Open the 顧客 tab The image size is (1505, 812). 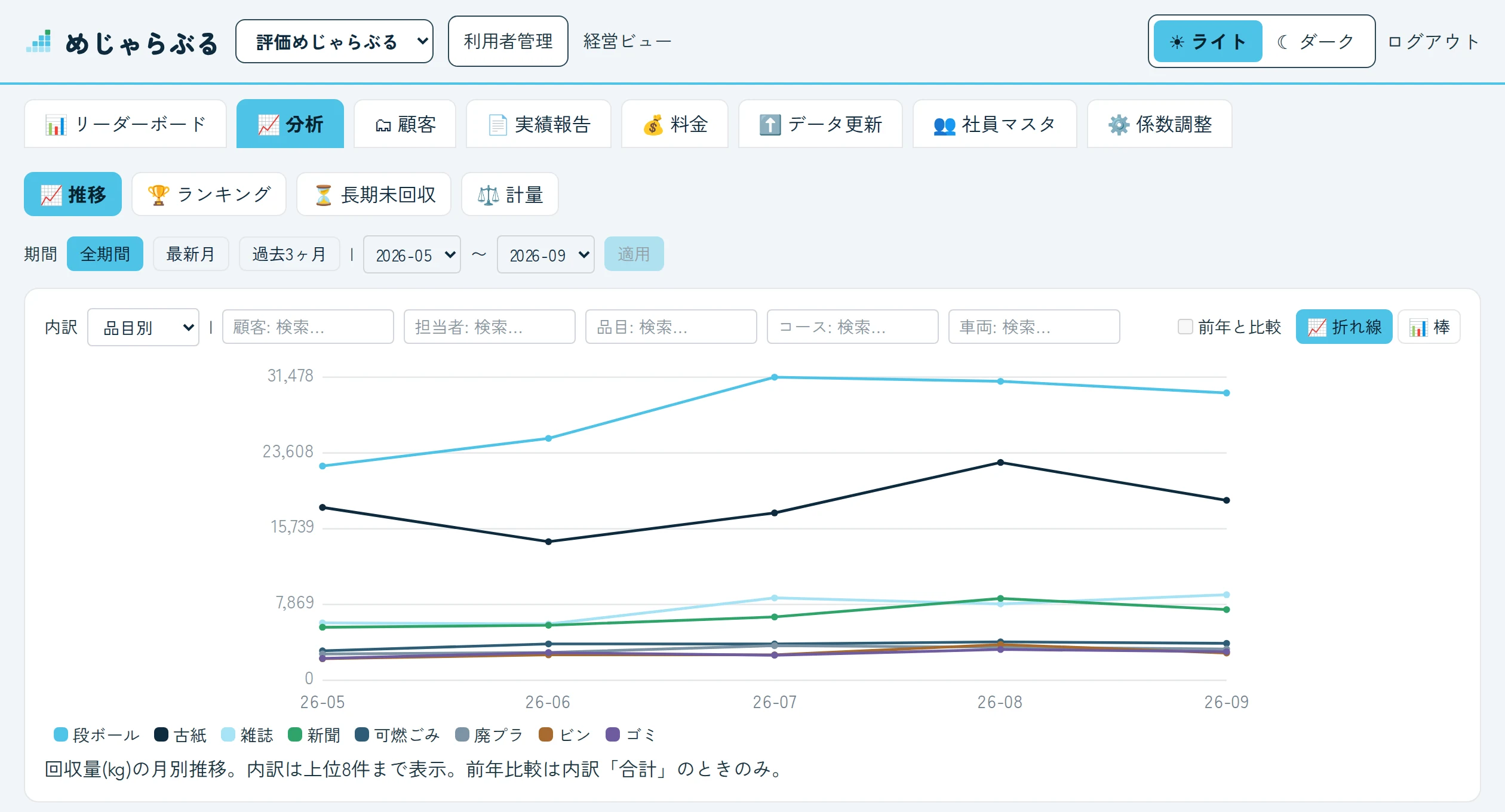coord(405,124)
